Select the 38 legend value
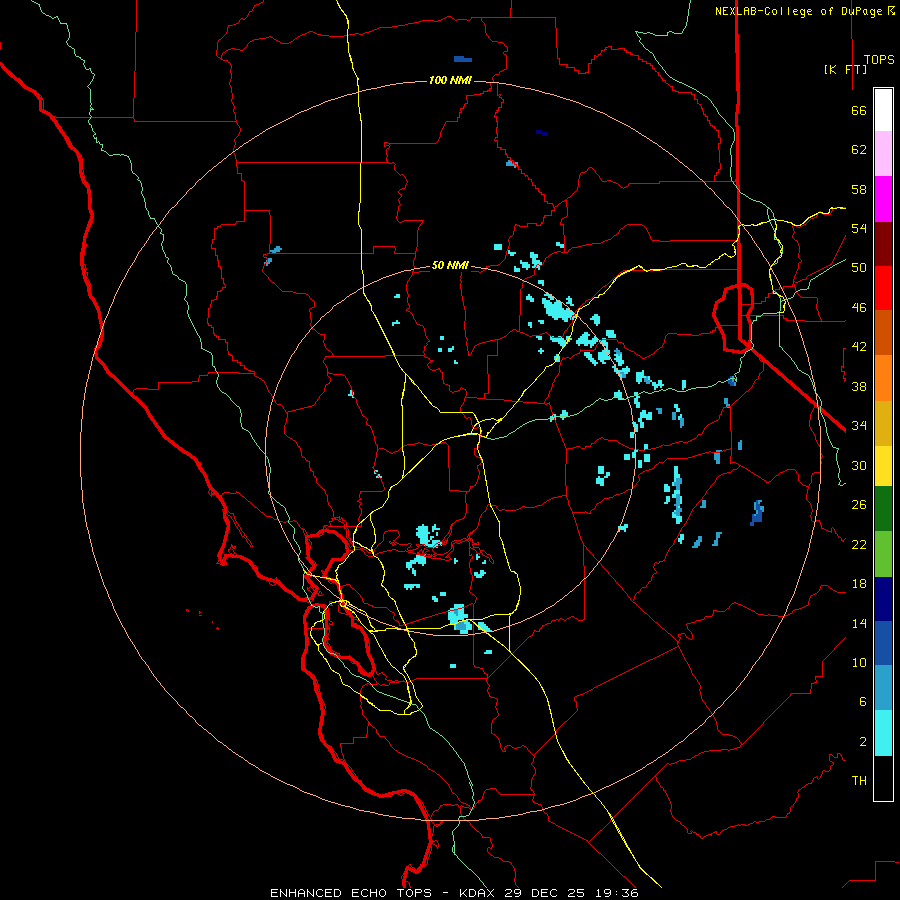The width and height of the screenshot is (900, 900). pos(859,386)
